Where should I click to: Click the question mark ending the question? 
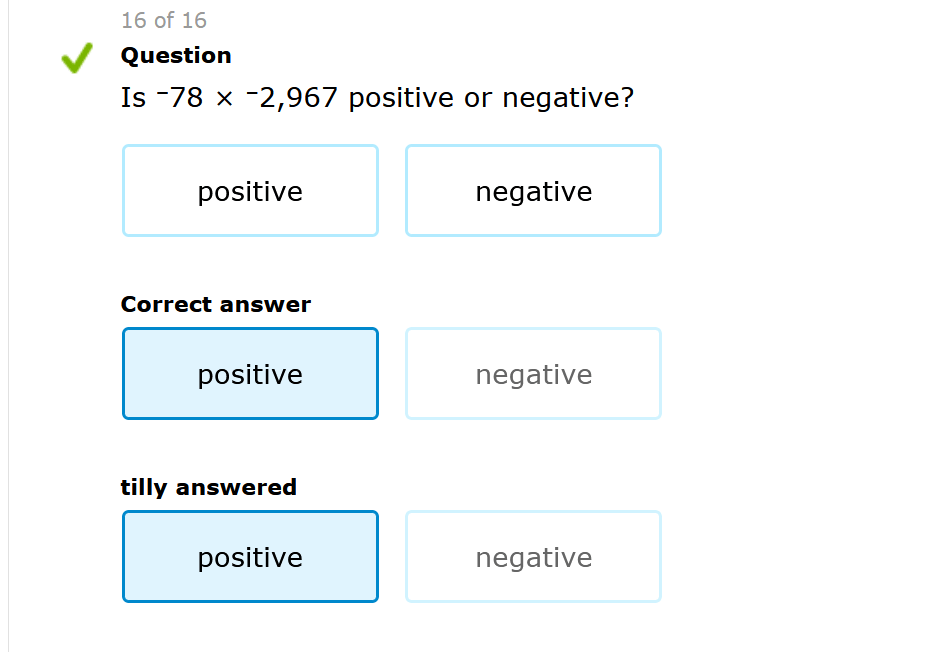pos(627,98)
